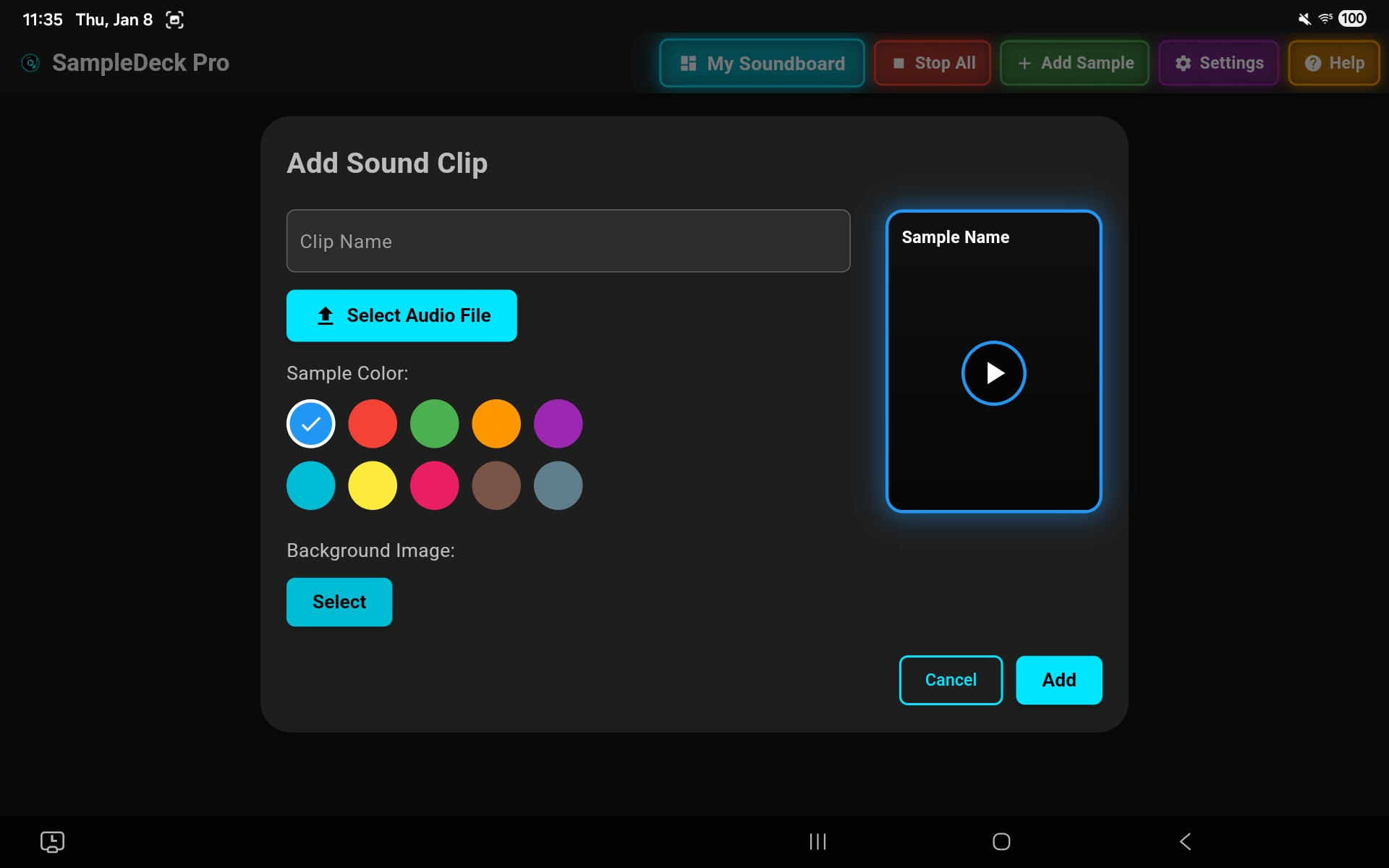Screen dimensions: 1389x868
Task: Pick the yellow color swatch
Action: pos(373,485)
